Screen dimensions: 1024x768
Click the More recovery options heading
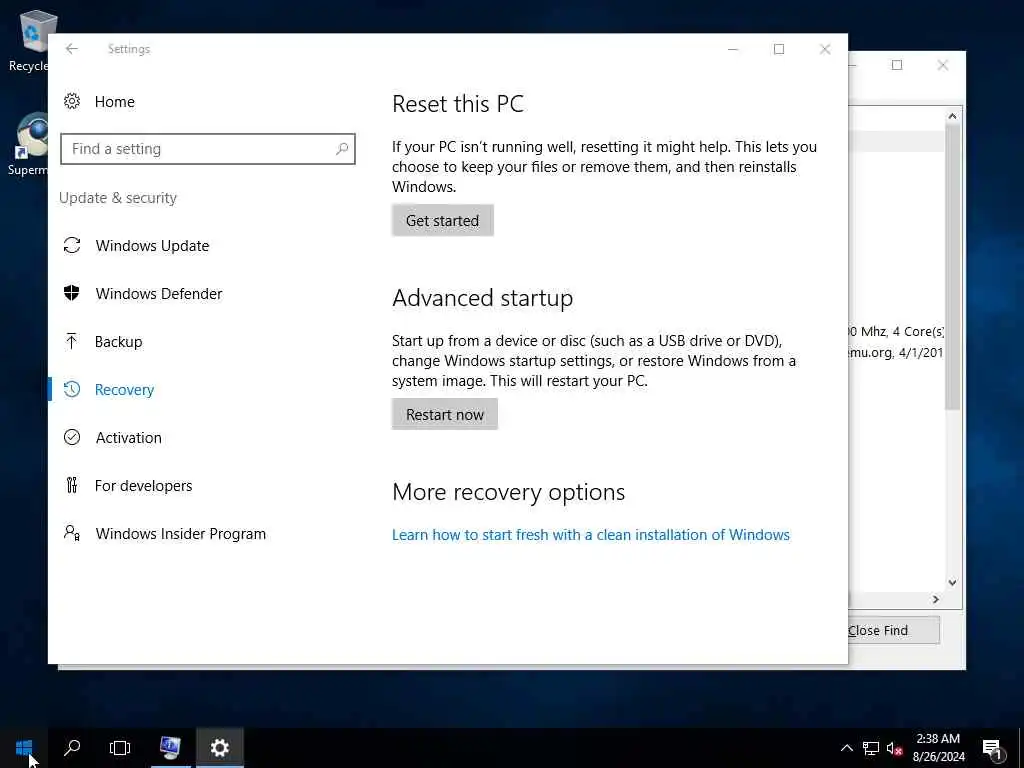508,492
